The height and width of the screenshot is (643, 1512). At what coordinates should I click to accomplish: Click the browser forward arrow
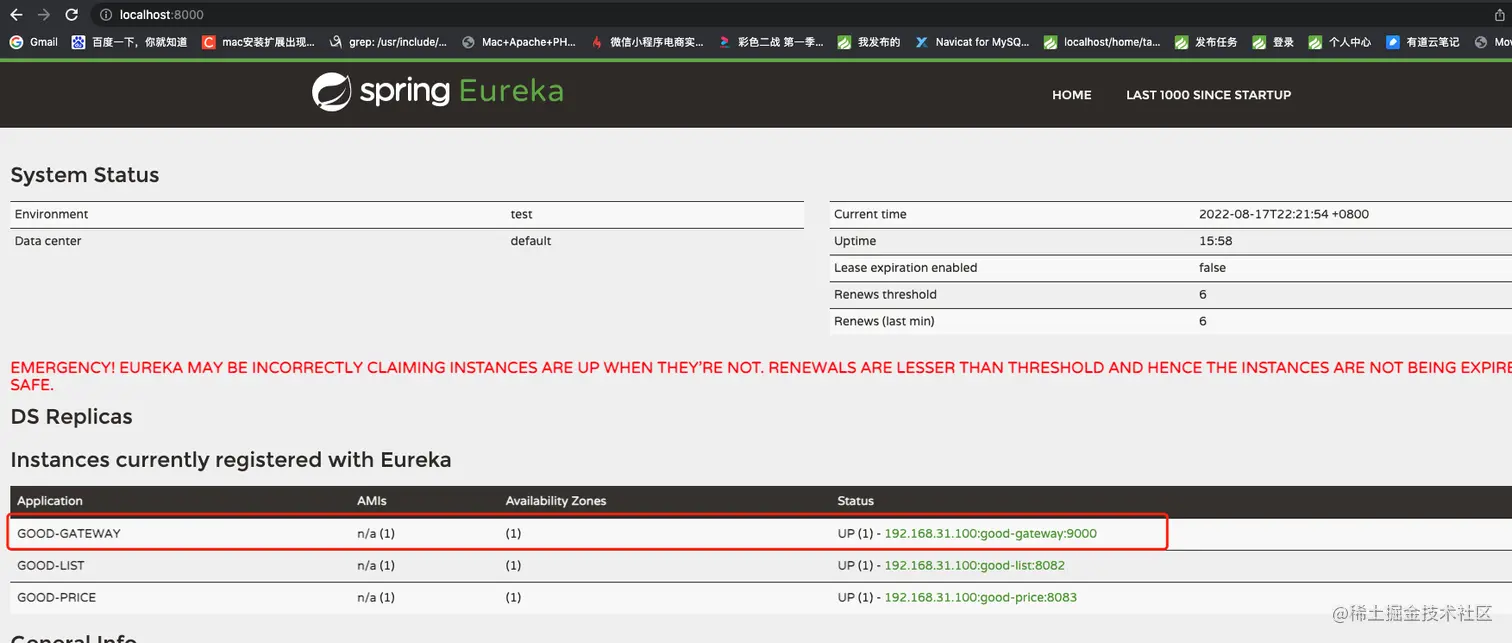point(43,15)
